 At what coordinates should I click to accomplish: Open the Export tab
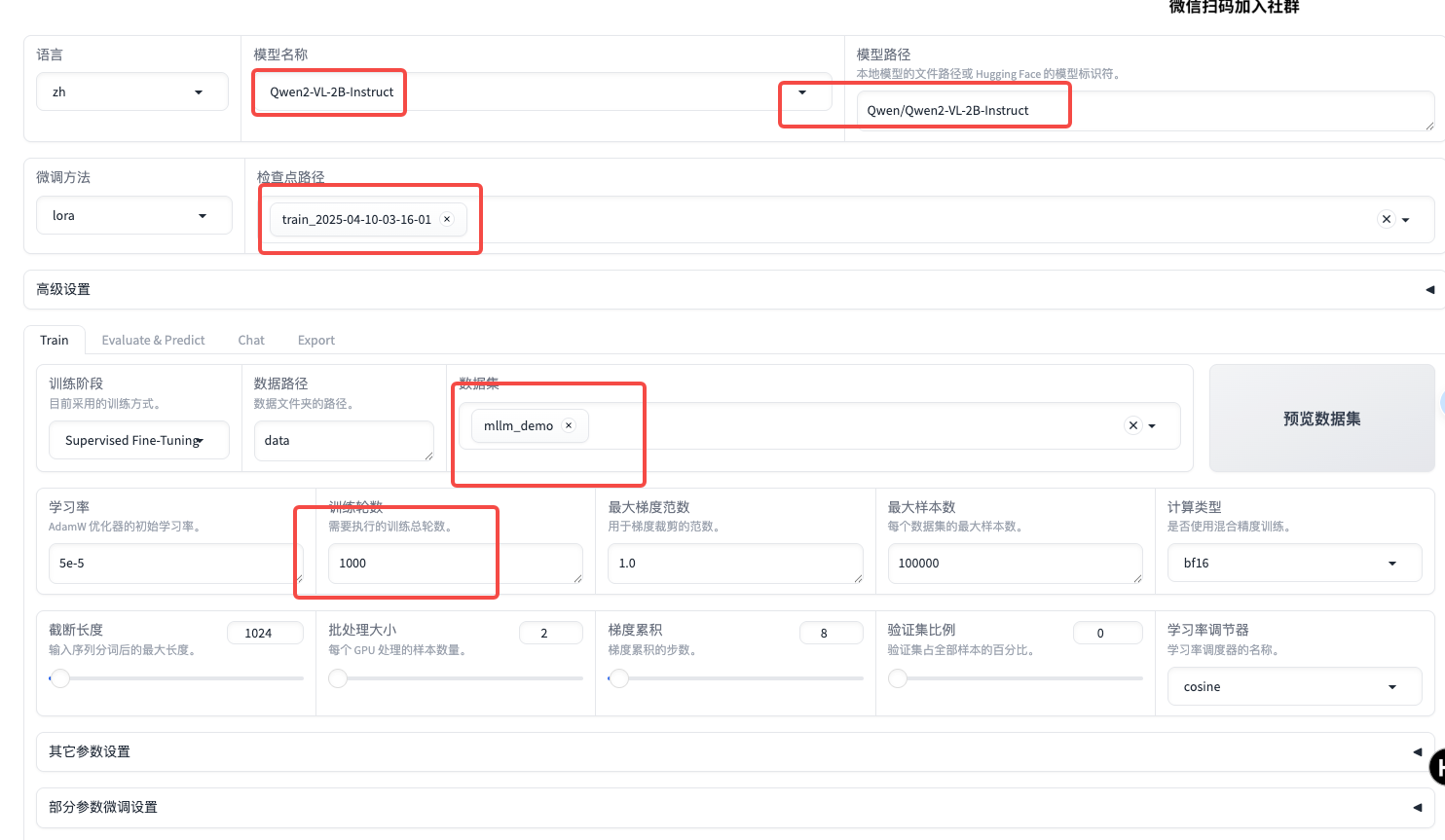coord(316,340)
